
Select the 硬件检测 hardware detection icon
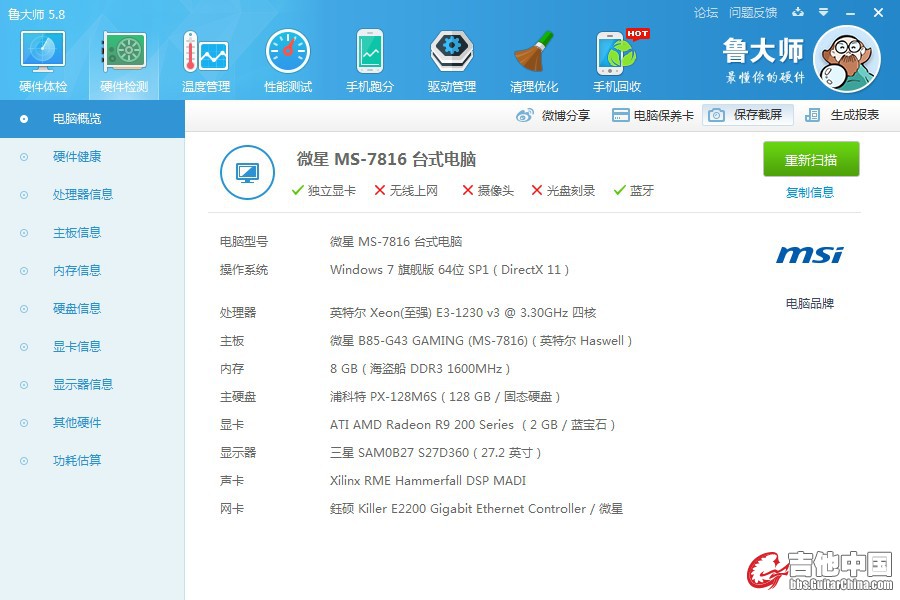[x=124, y=62]
